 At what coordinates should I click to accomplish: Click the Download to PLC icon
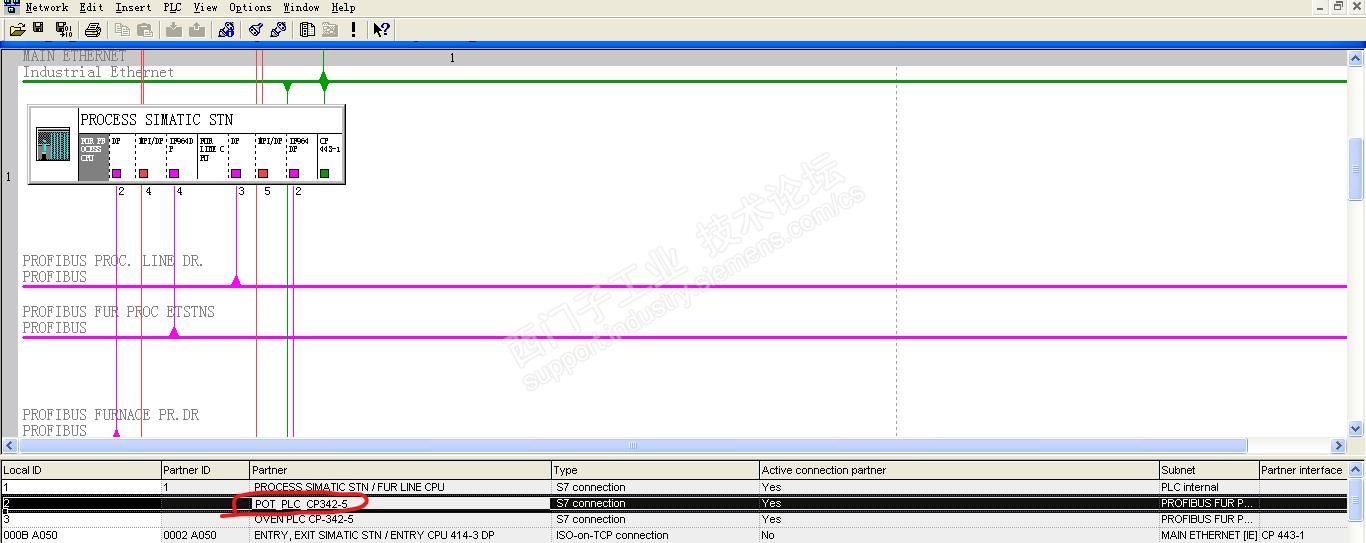174,30
